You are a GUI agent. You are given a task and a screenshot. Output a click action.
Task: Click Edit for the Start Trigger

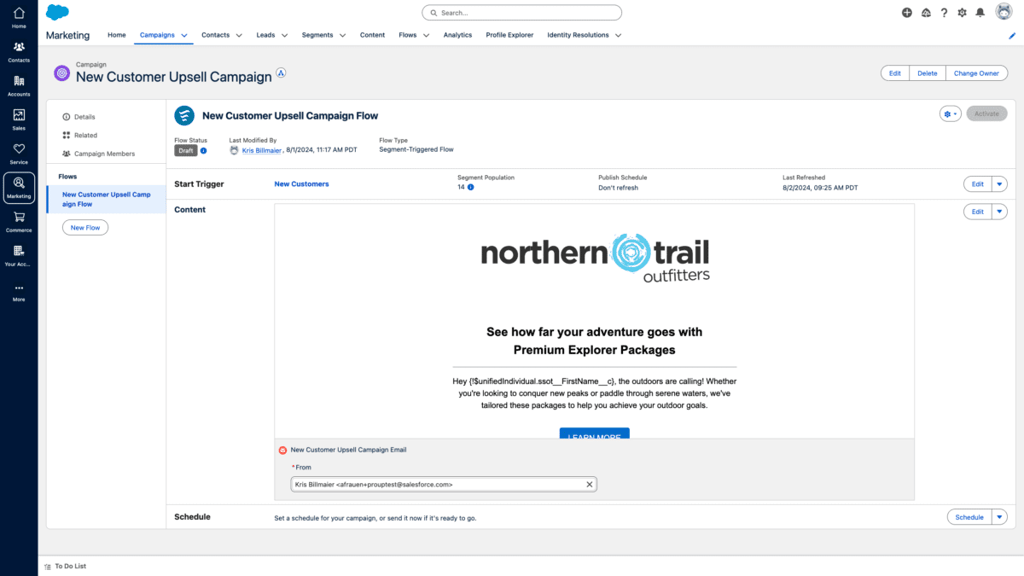978,184
